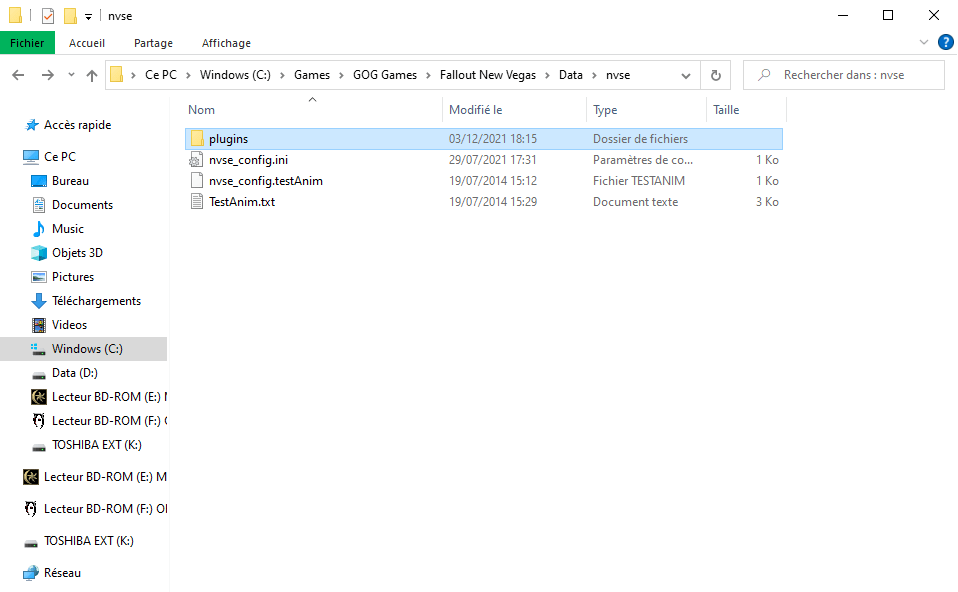Image resolution: width=958 pixels, height=592 pixels.
Task: Click the new folder quick access icon
Action: (x=70, y=16)
